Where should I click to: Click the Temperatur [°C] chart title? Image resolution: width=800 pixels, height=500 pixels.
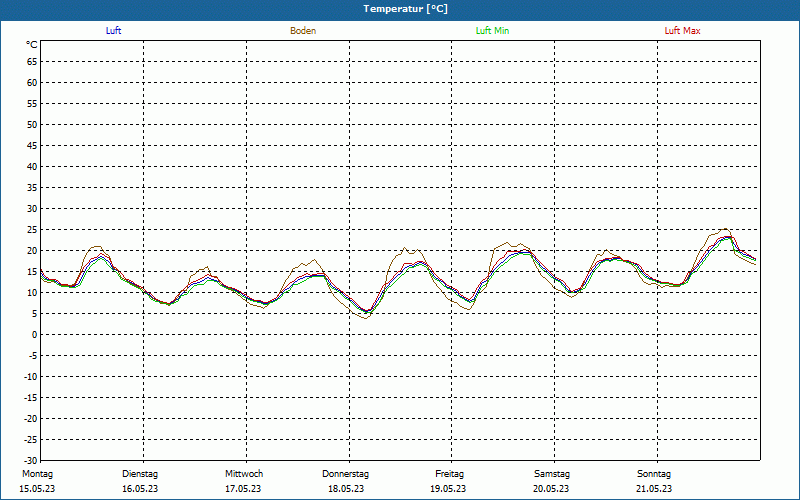(406, 9)
